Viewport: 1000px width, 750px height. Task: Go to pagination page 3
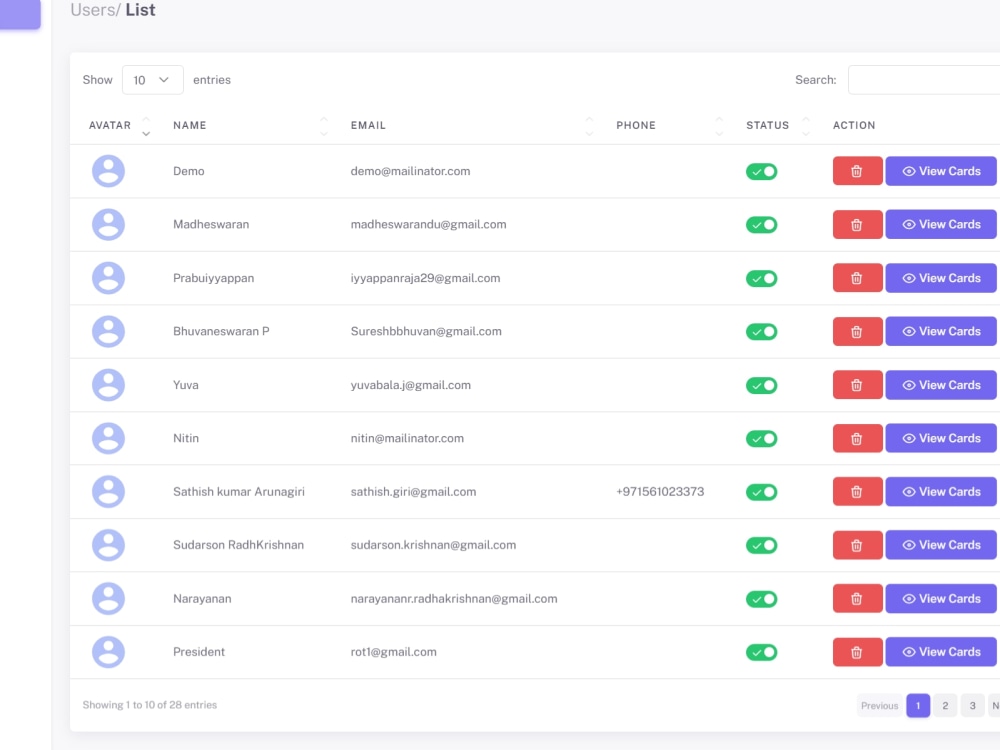pos(973,705)
